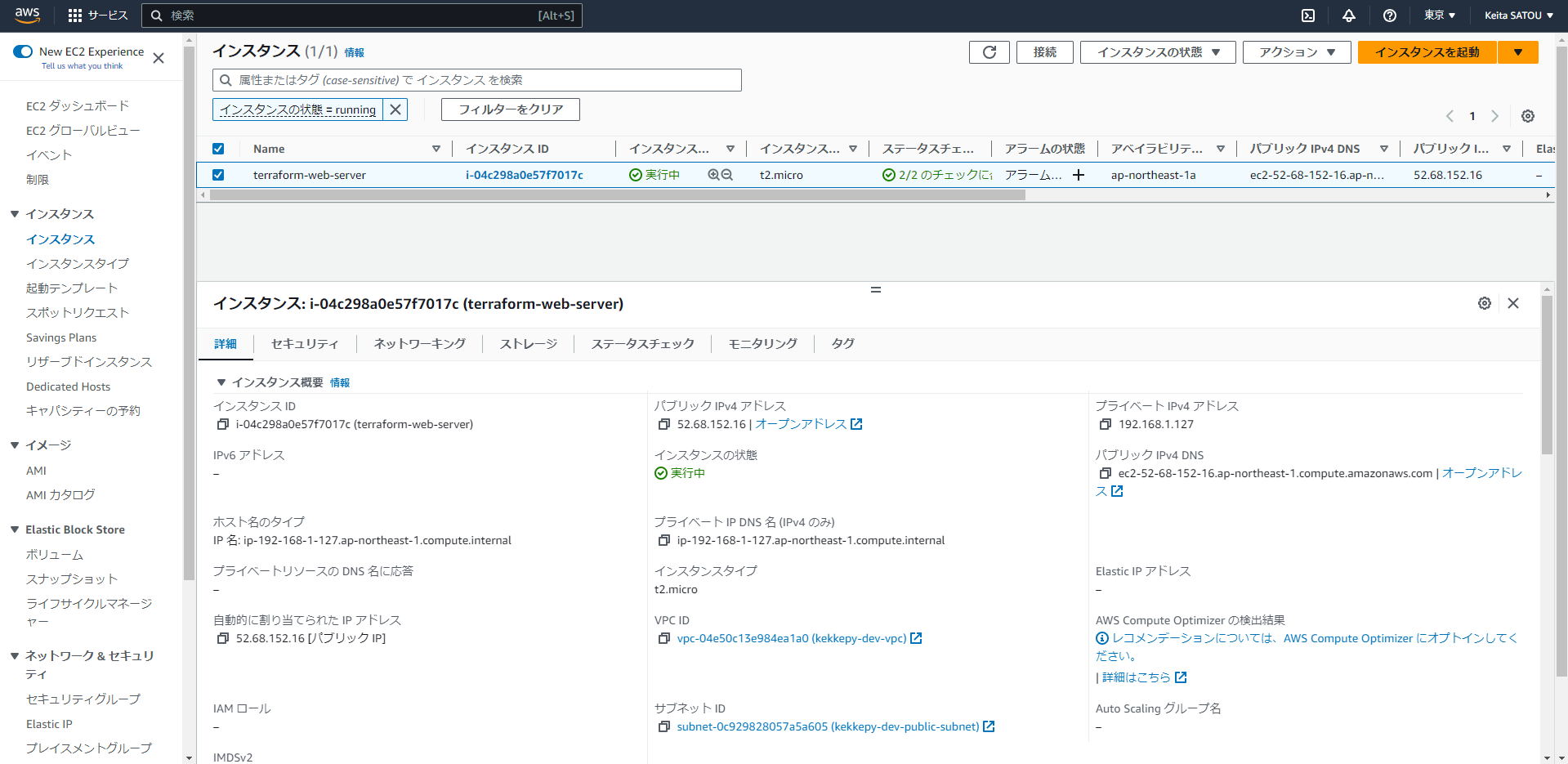Open the Tokyo region selector

pos(1440,16)
